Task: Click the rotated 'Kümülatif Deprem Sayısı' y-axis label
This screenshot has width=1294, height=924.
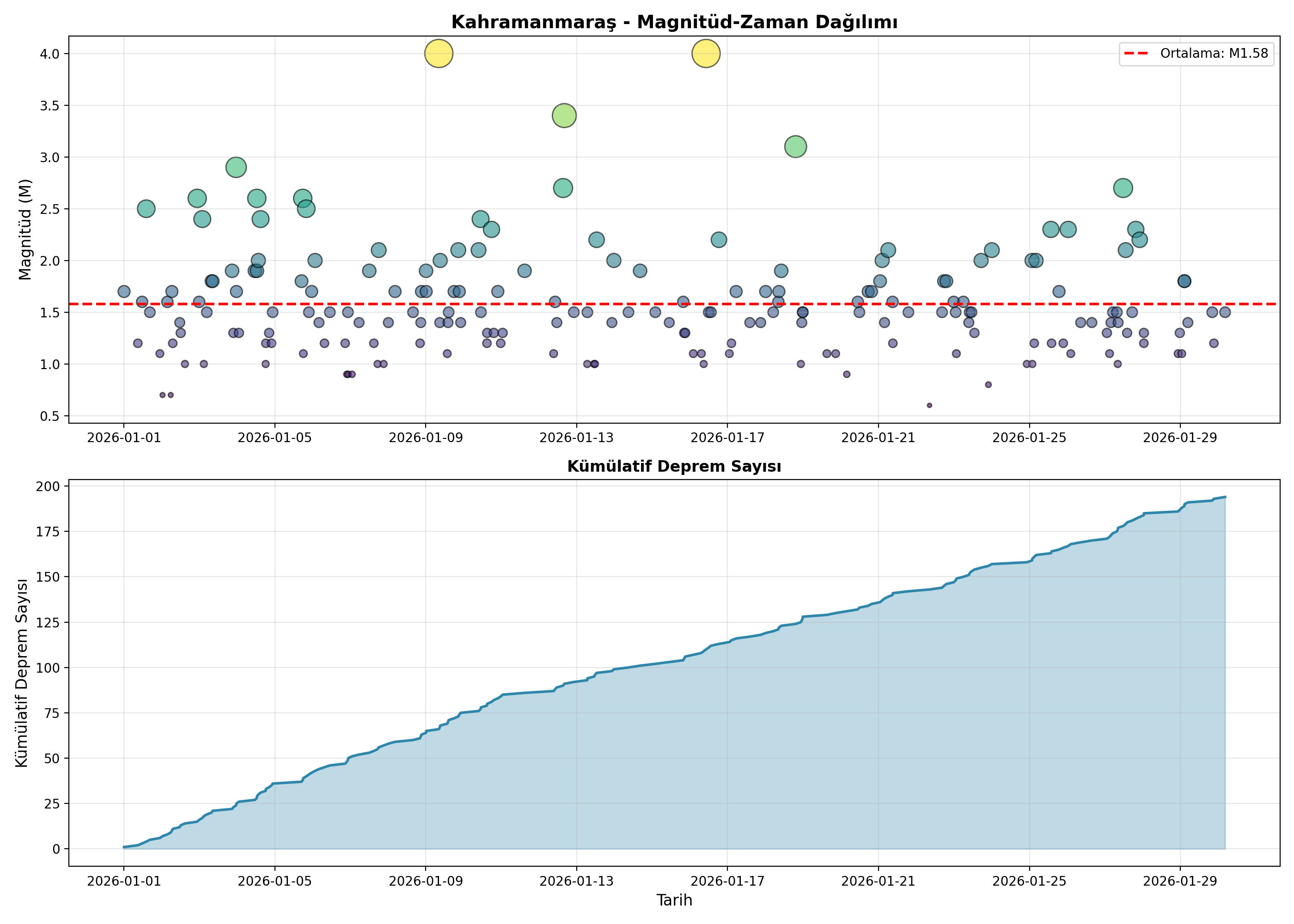Action: (22, 673)
